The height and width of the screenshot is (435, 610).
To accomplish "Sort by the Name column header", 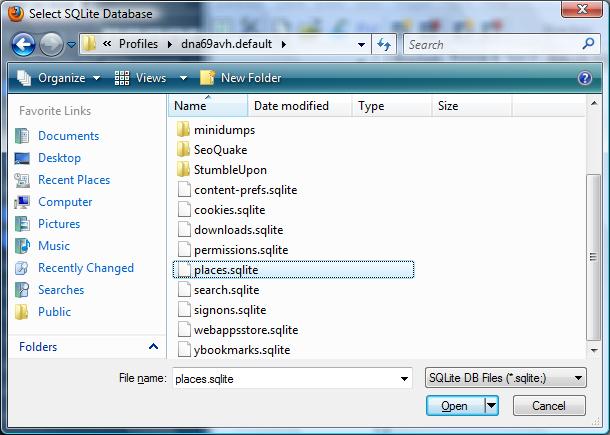I will click(x=208, y=106).
